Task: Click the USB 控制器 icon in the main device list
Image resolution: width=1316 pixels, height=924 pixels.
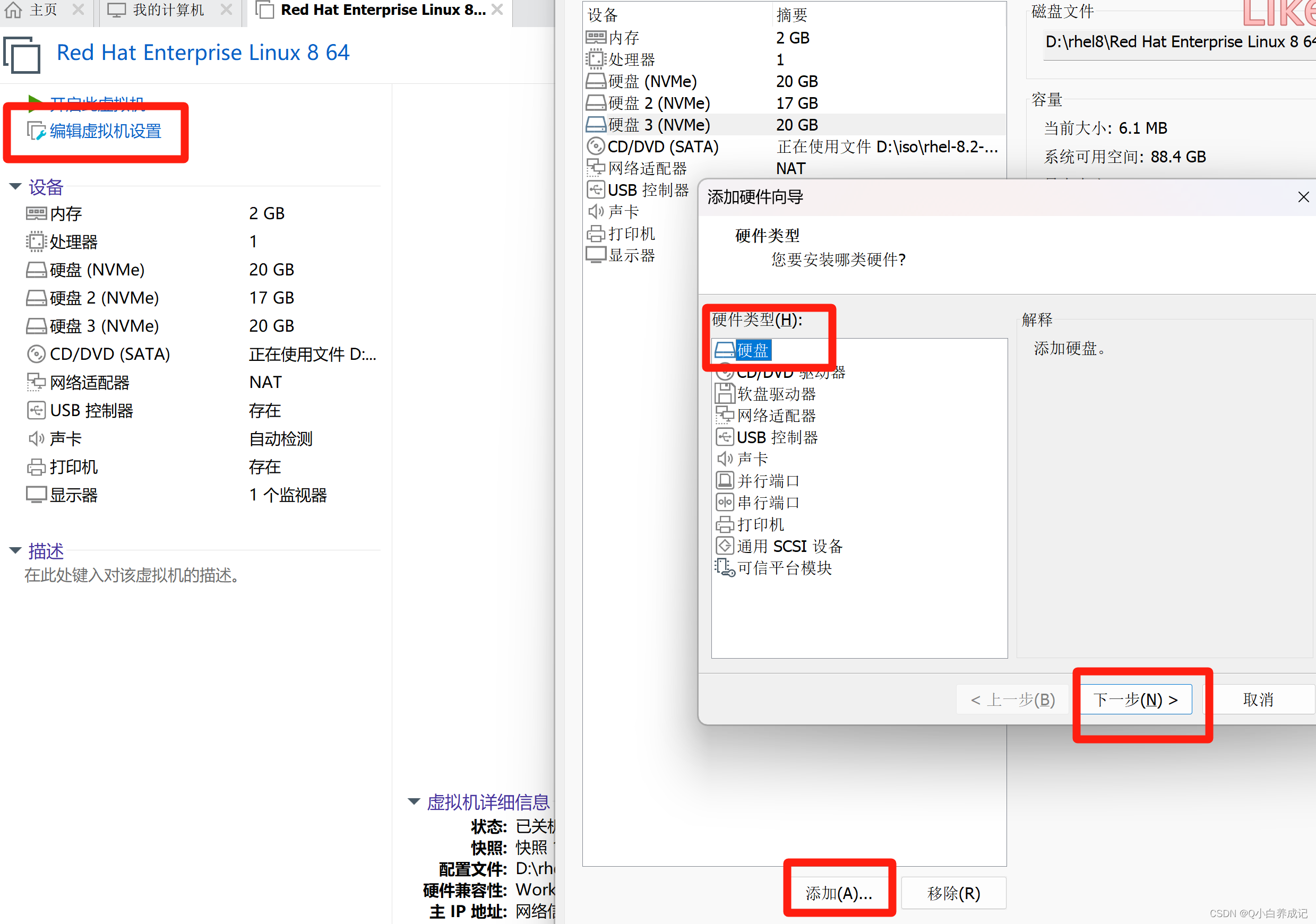Action: (x=36, y=410)
